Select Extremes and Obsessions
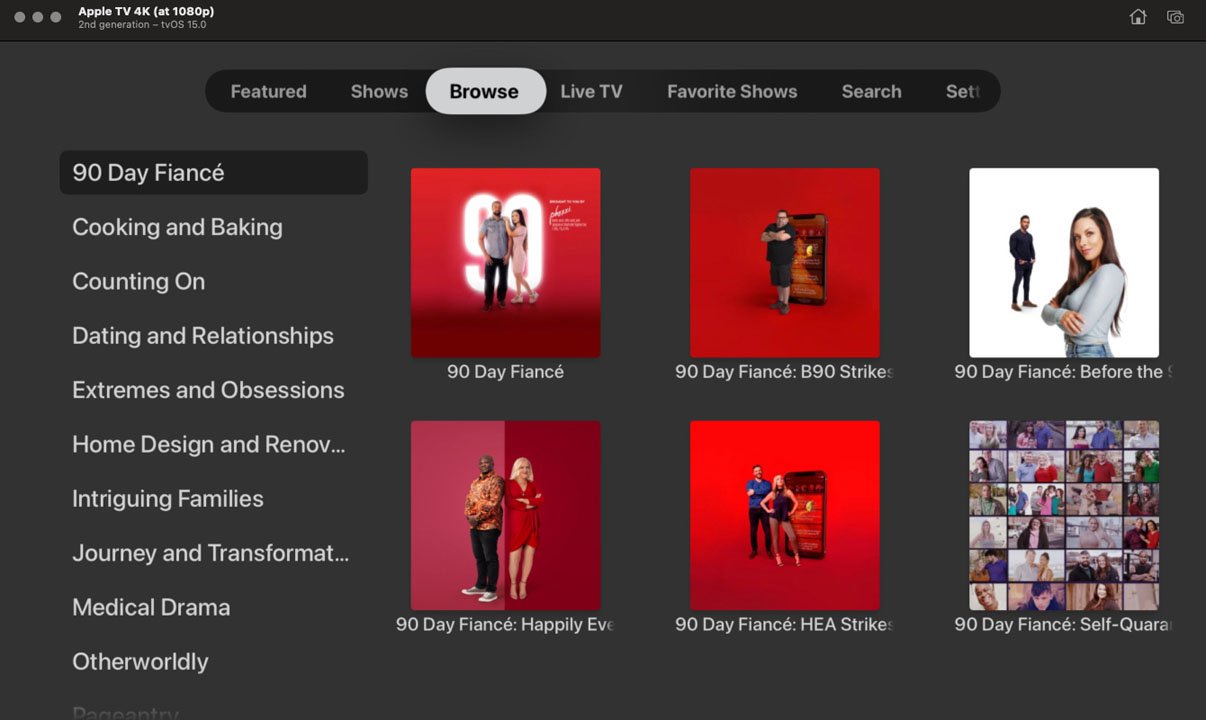The height and width of the screenshot is (720, 1206). coord(208,390)
